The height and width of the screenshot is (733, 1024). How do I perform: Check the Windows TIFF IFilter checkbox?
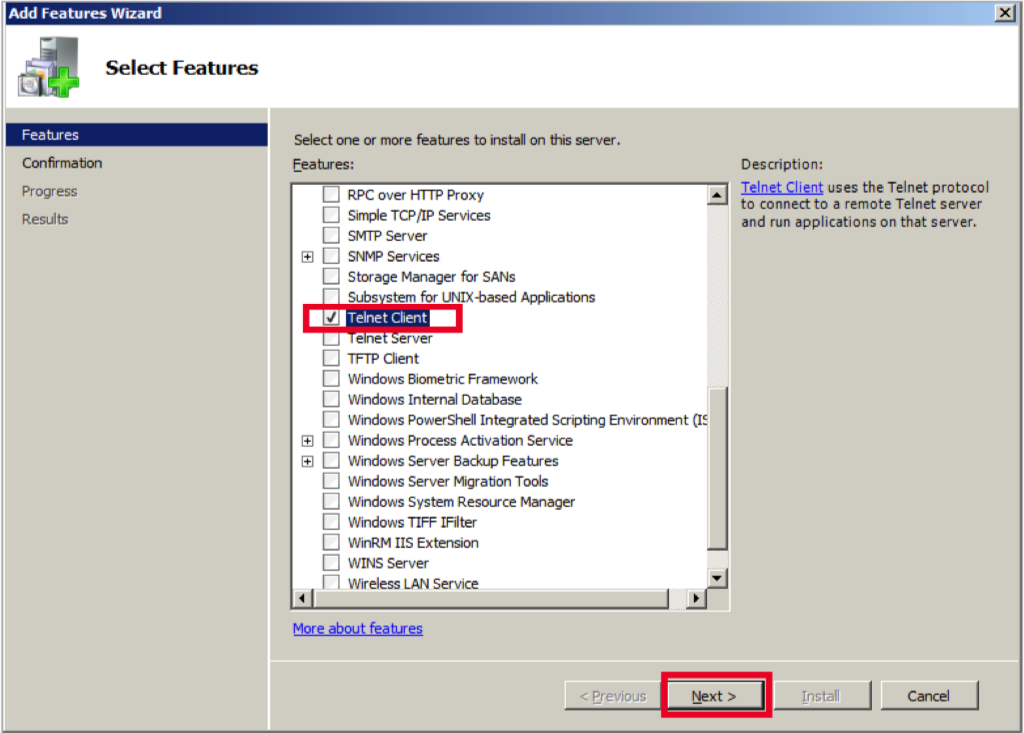tap(331, 522)
